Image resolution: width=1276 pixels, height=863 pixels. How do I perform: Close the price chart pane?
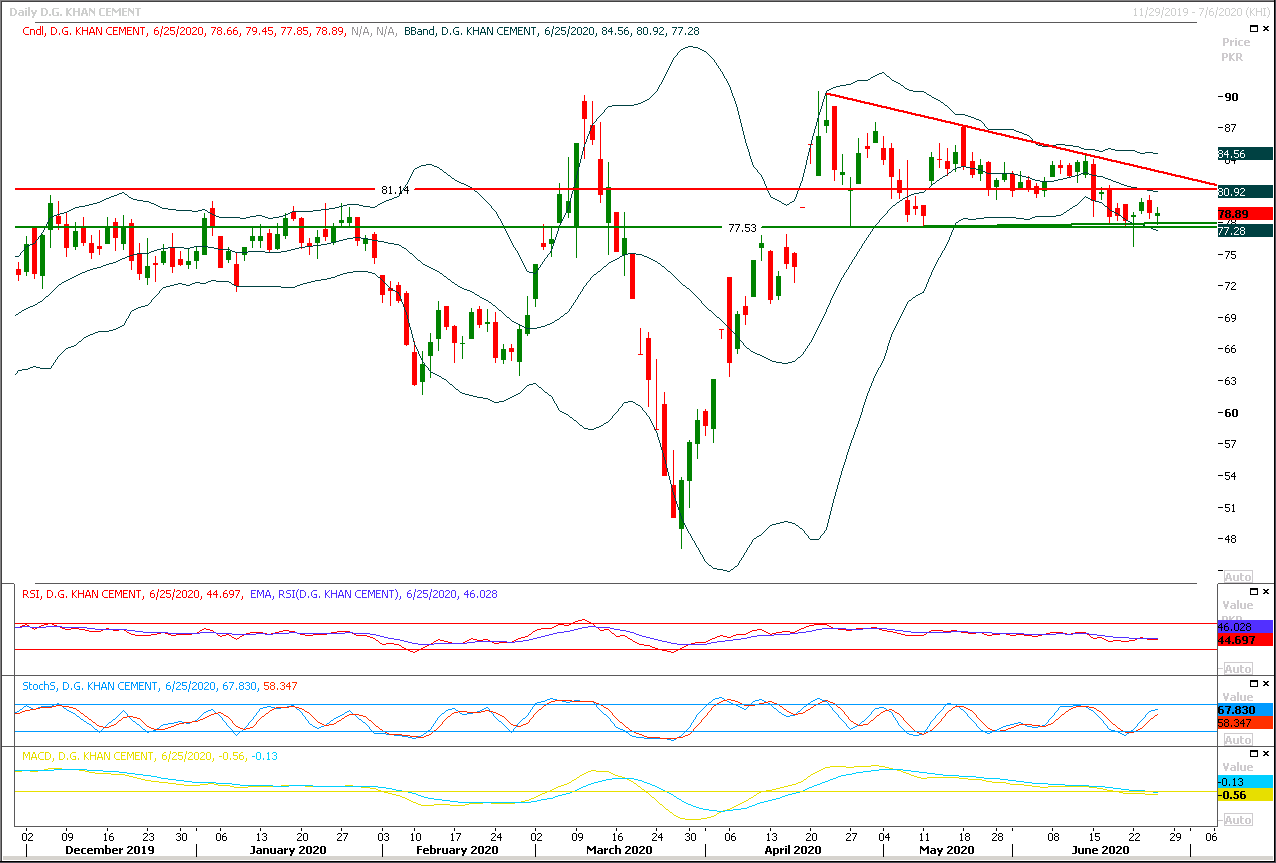click(x=1266, y=28)
